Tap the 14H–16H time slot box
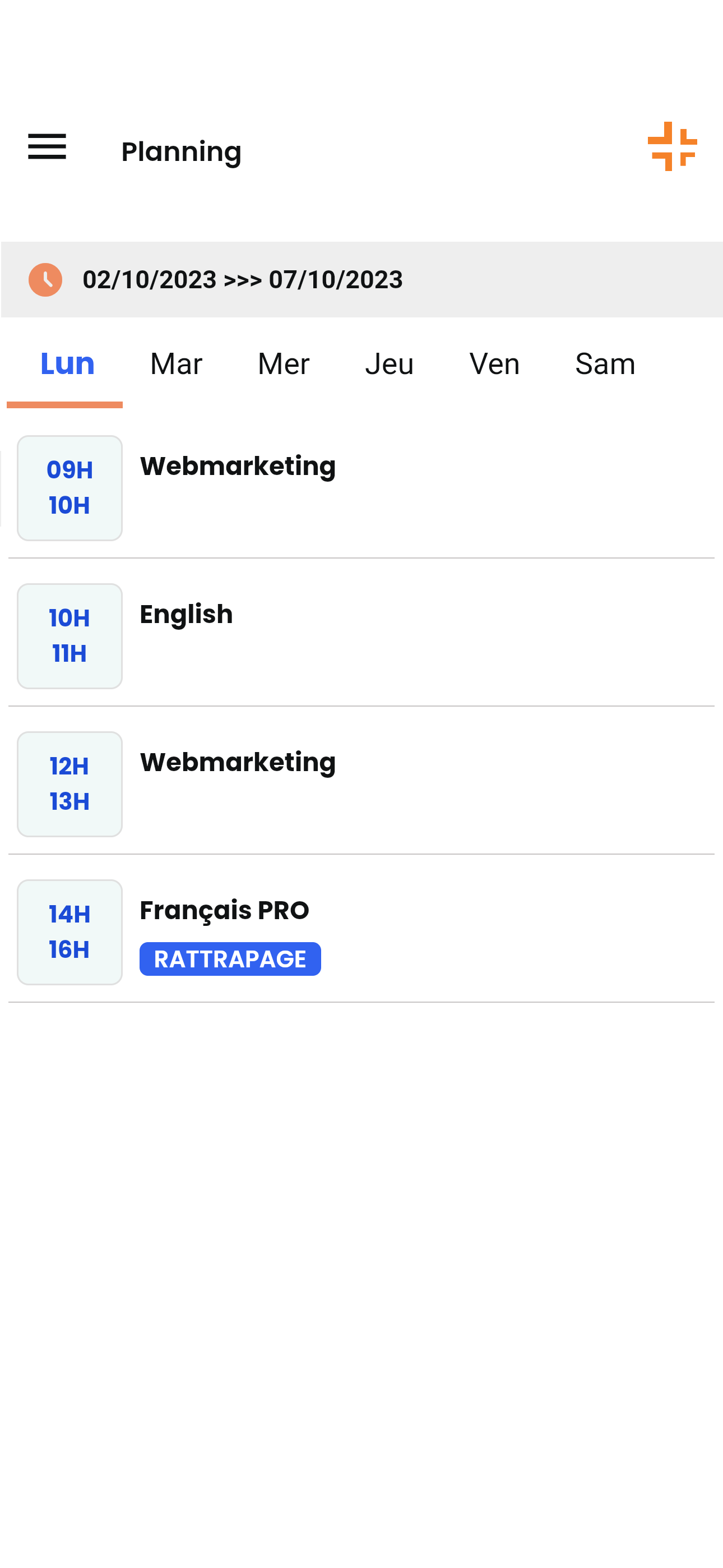723x1568 pixels. [x=69, y=932]
